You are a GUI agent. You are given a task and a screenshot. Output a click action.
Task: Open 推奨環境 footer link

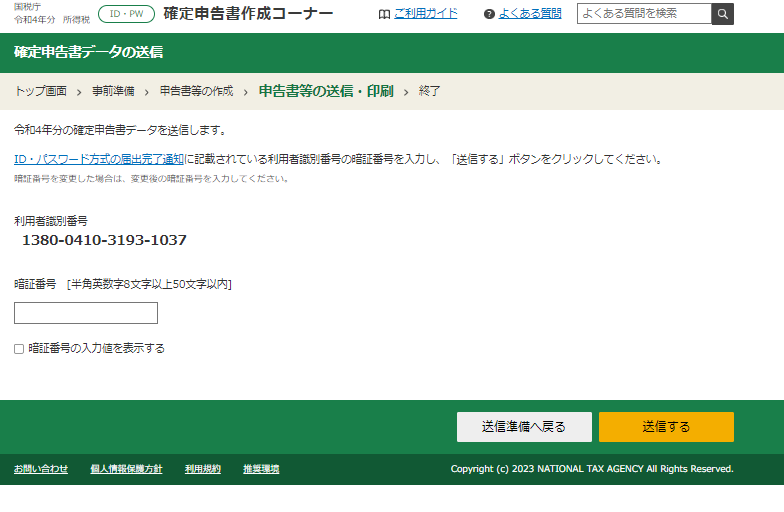coord(262,469)
